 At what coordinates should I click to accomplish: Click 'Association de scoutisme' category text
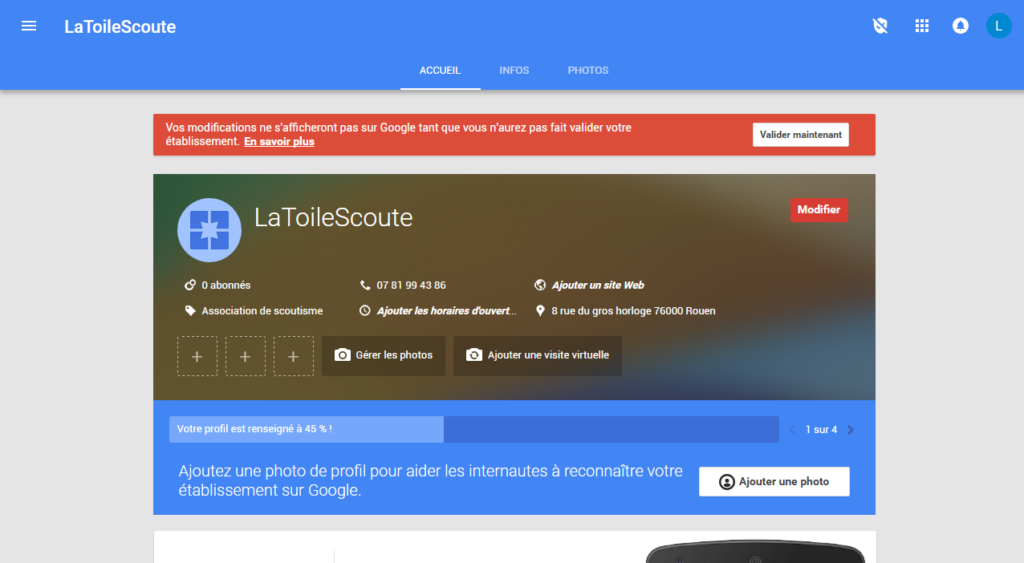(262, 311)
